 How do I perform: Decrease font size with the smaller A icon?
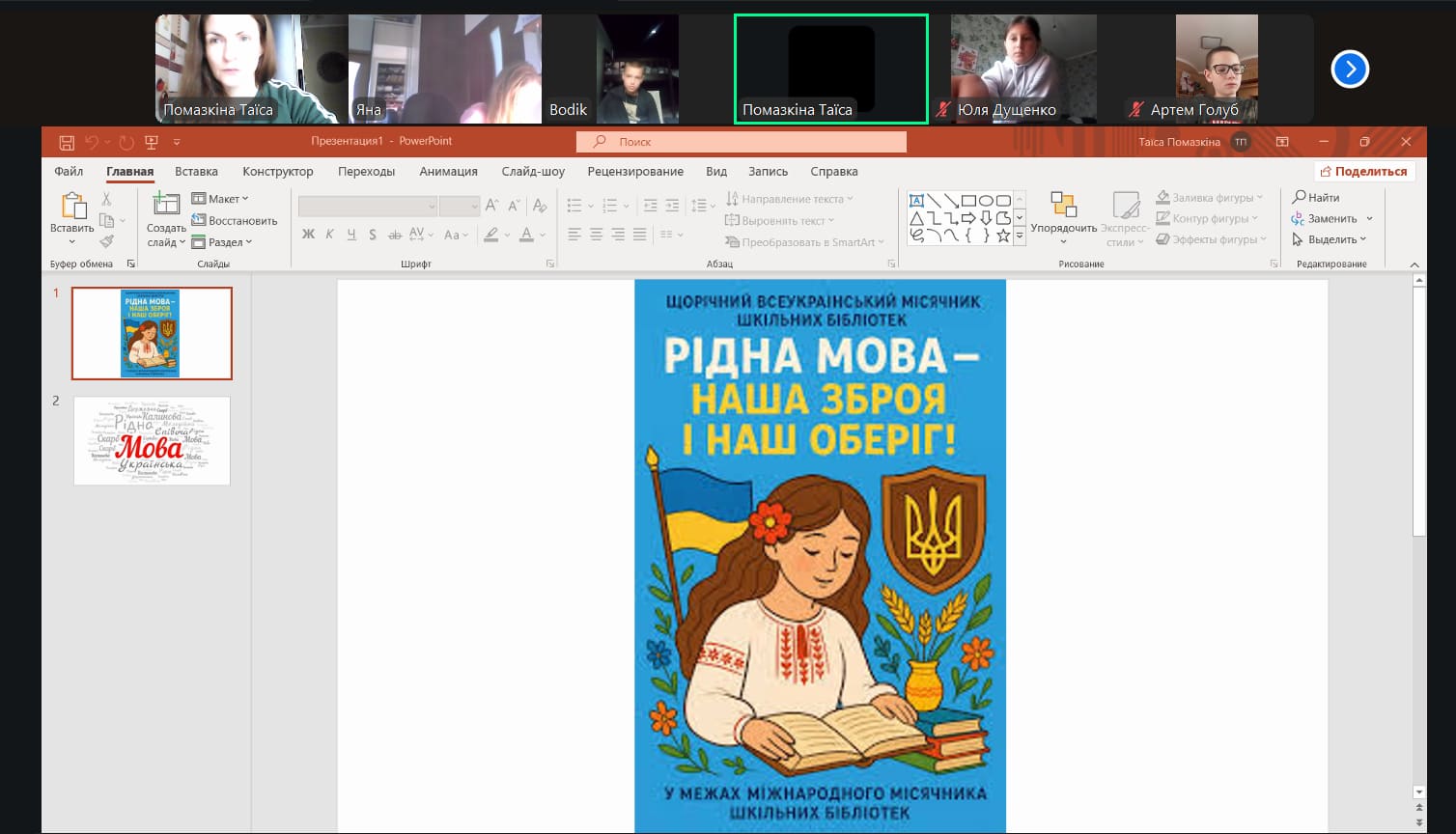click(x=514, y=206)
